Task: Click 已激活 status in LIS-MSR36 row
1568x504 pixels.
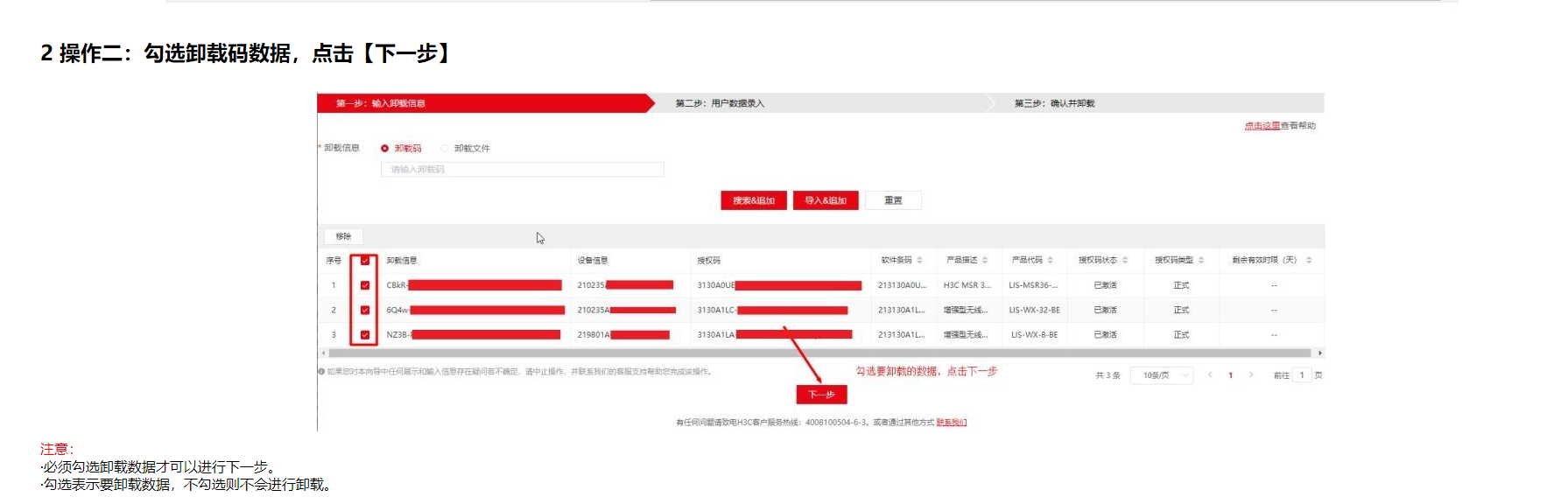Action: 1105,285
